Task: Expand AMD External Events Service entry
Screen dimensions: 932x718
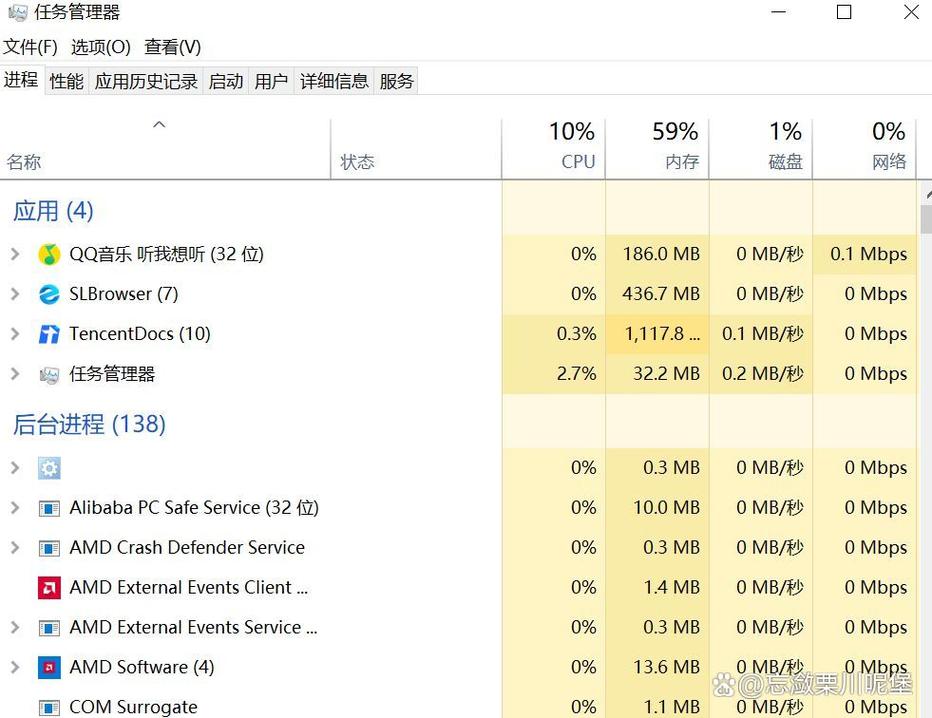Action: coord(15,628)
